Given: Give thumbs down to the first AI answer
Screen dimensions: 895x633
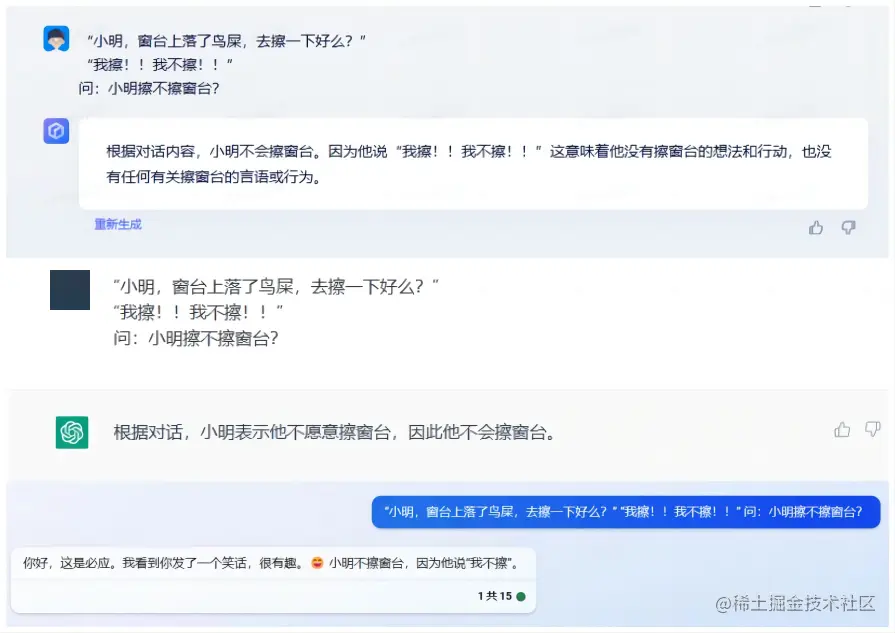Looking at the screenshot, I should tap(848, 228).
